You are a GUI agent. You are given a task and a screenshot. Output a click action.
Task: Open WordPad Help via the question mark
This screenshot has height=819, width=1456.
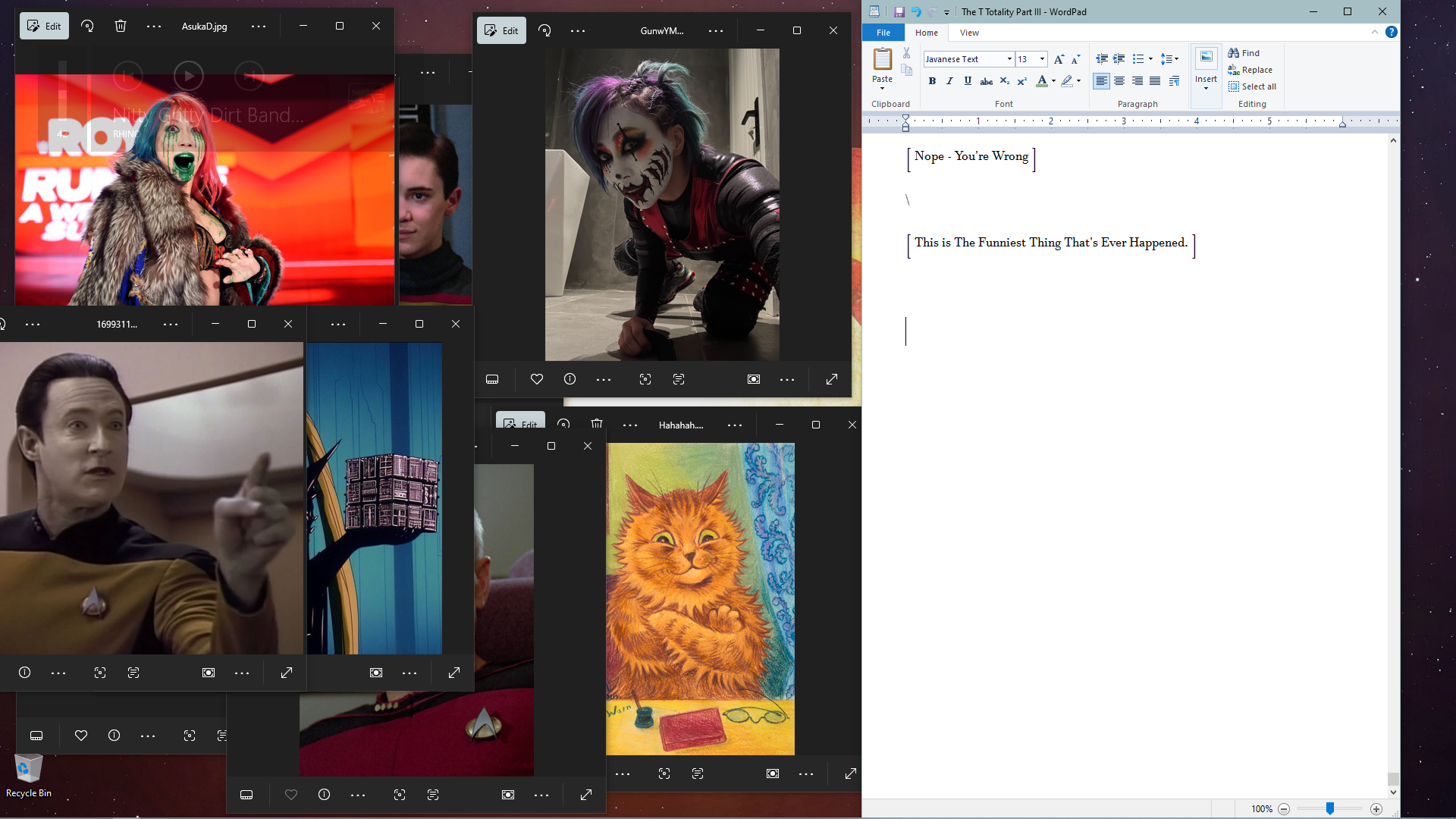[x=1392, y=32]
